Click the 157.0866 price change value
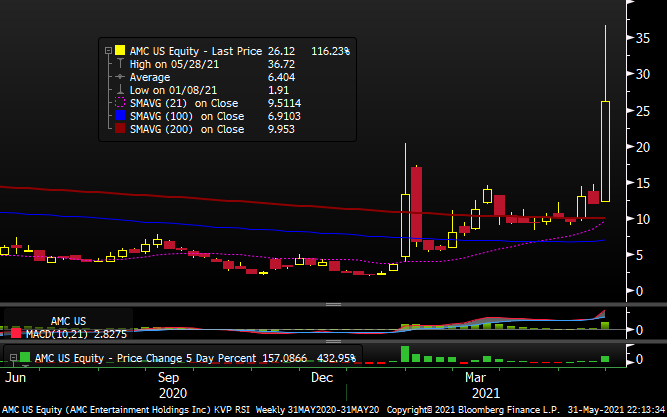 [283, 358]
